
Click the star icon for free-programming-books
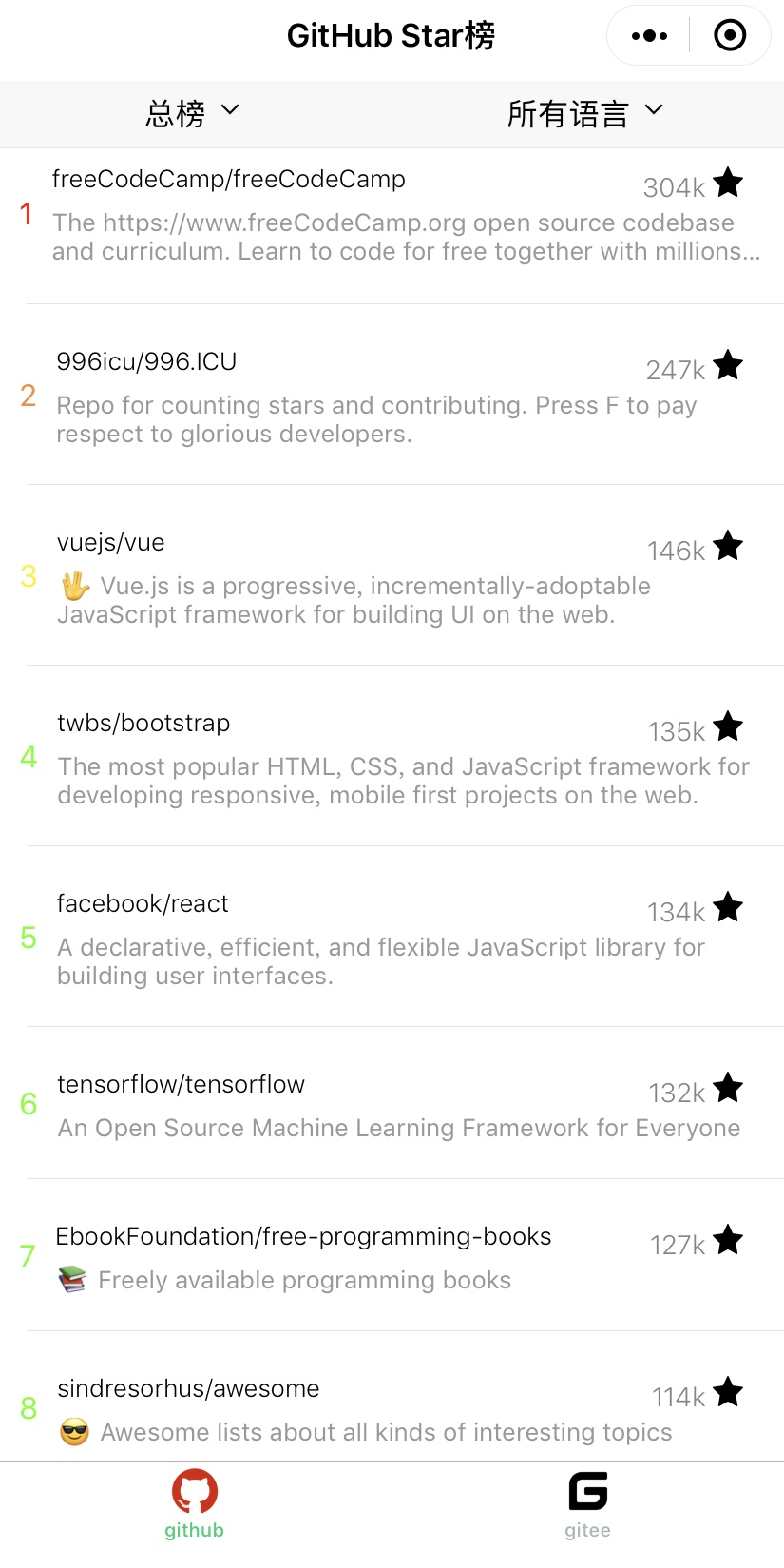(728, 1239)
